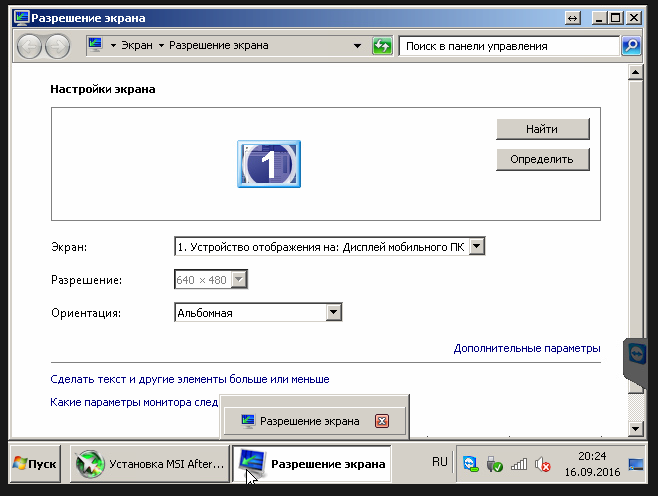The height and width of the screenshot is (496, 658).
Task: Click Экран breadcrumb in address bar
Action: [137, 46]
